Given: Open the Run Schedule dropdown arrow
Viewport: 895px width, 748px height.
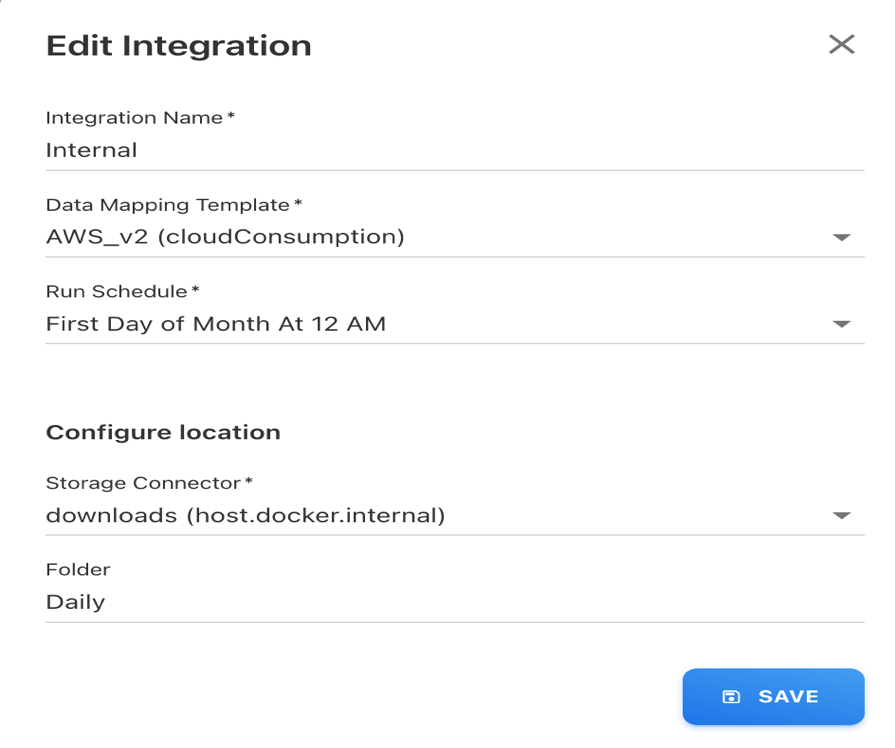Looking at the screenshot, I should [841, 324].
